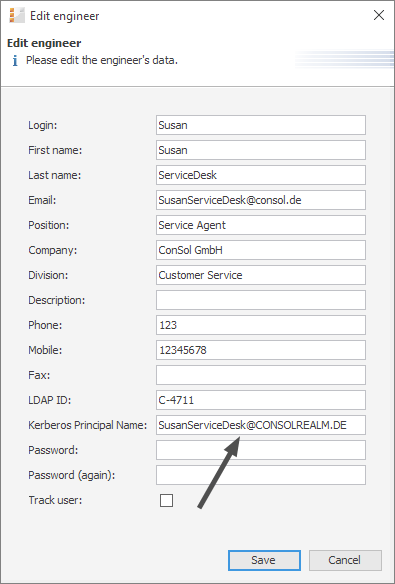Image resolution: width=395 pixels, height=584 pixels.
Task: Save the engineer's data
Action: pyautogui.click(x=264, y=560)
